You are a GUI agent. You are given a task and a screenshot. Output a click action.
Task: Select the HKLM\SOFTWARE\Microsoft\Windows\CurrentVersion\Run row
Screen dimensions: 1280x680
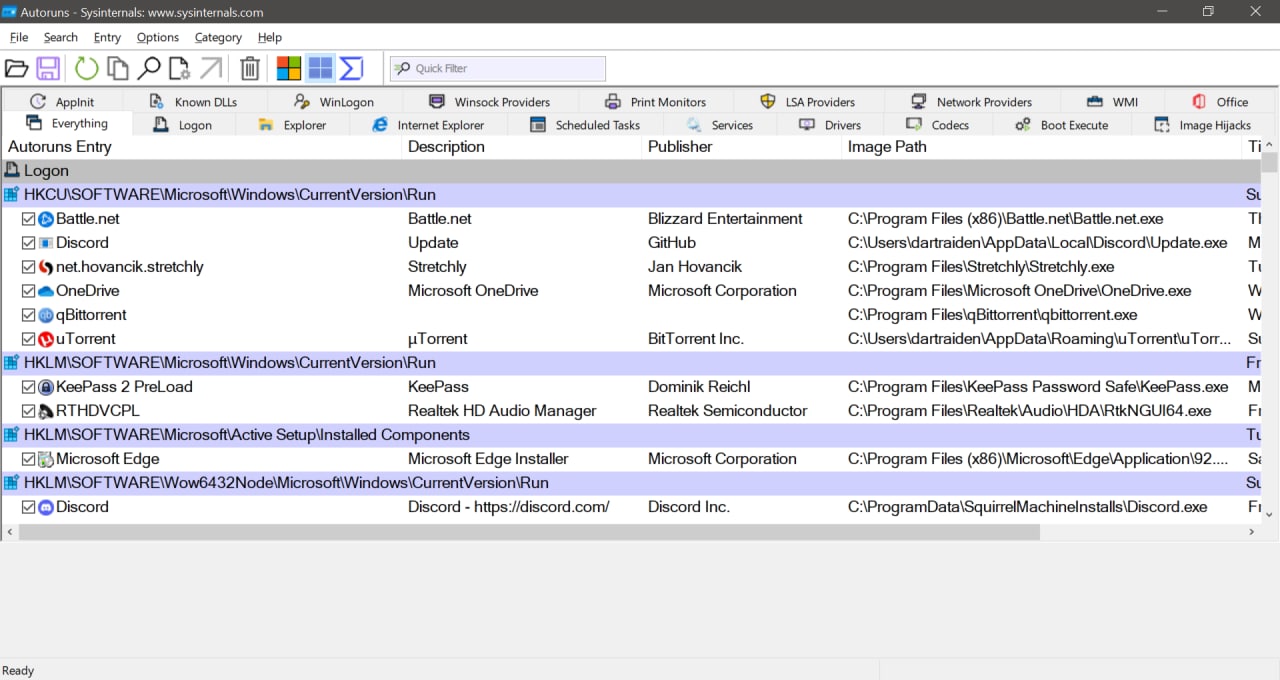click(630, 363)
